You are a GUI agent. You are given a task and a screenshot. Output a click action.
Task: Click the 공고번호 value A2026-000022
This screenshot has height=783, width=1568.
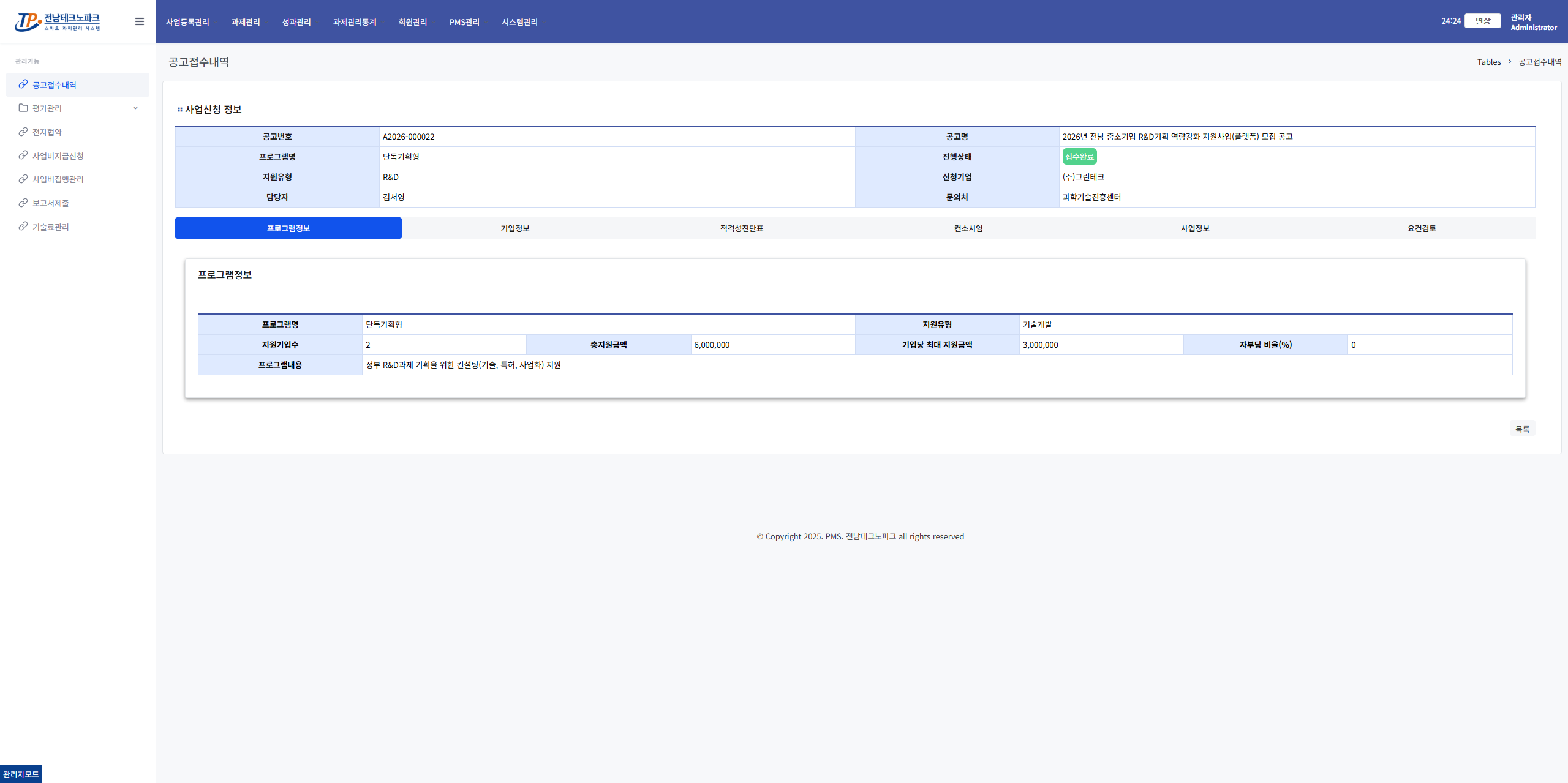pyautogui.click(x=409, y=137)
